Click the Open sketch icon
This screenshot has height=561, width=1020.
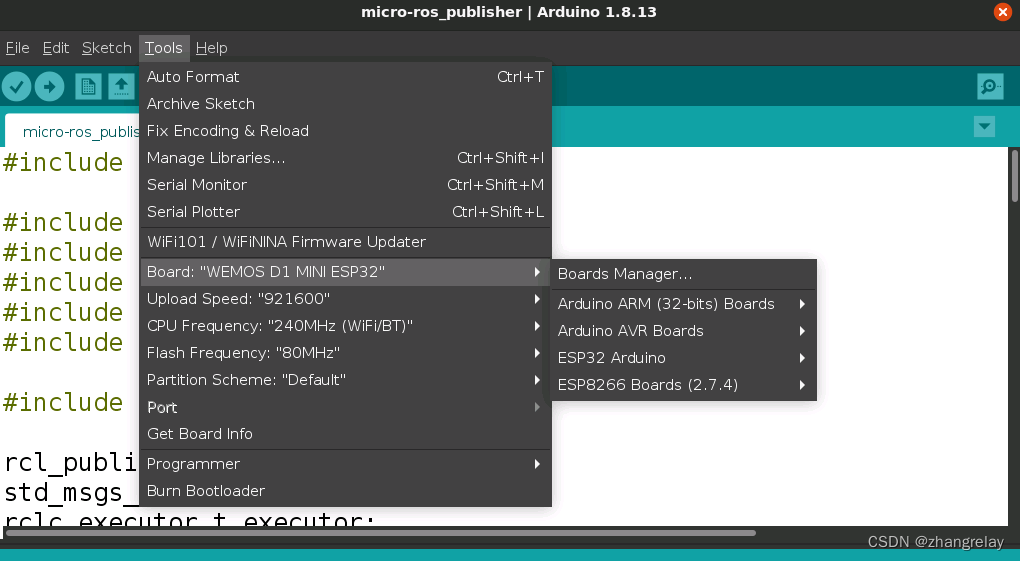(121, 87)
